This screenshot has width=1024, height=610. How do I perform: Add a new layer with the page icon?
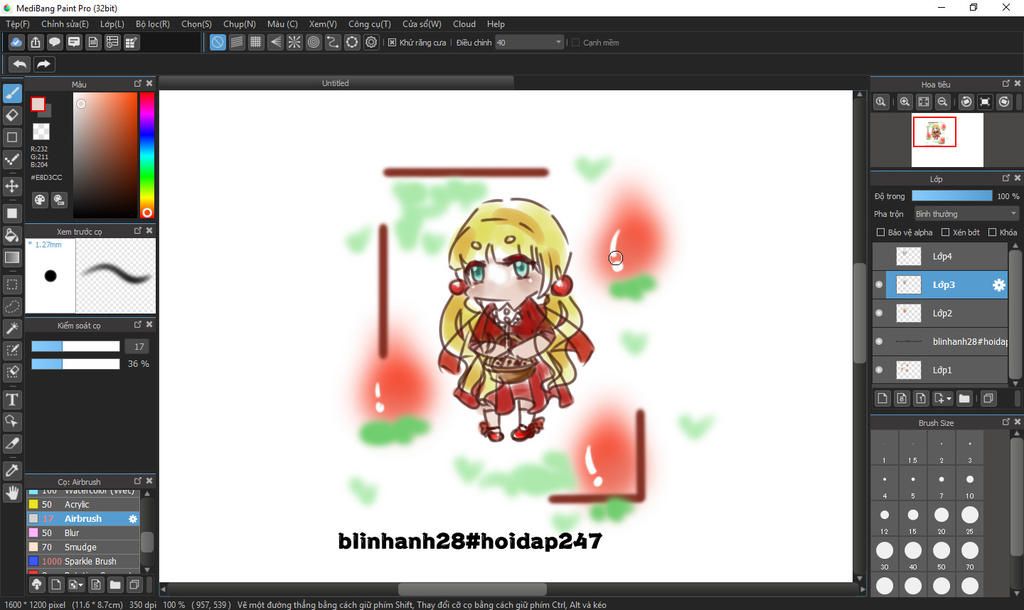pyautogui.click(x=882, y=398)
